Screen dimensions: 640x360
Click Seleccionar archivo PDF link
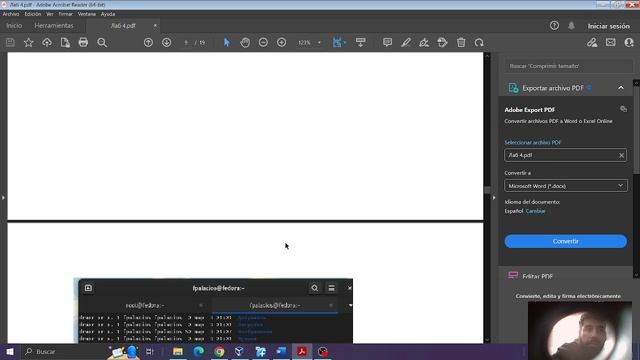pyautogui.click(x=533, y=142)
